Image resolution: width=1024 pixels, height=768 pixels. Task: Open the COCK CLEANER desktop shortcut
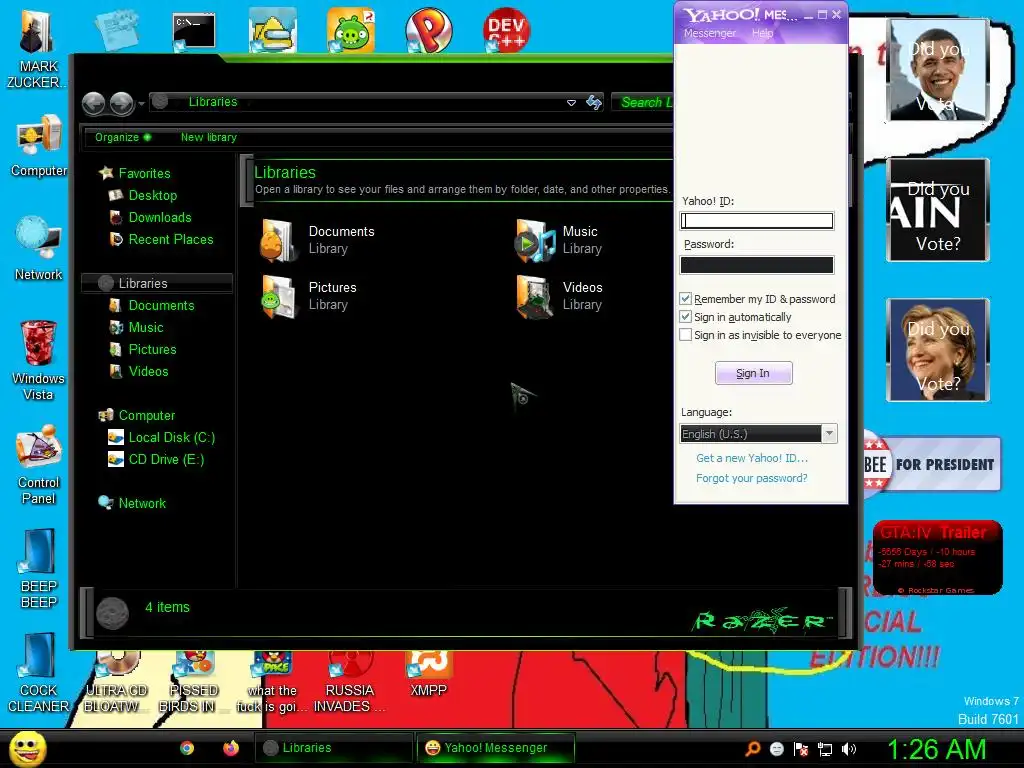tap(39, 673)
